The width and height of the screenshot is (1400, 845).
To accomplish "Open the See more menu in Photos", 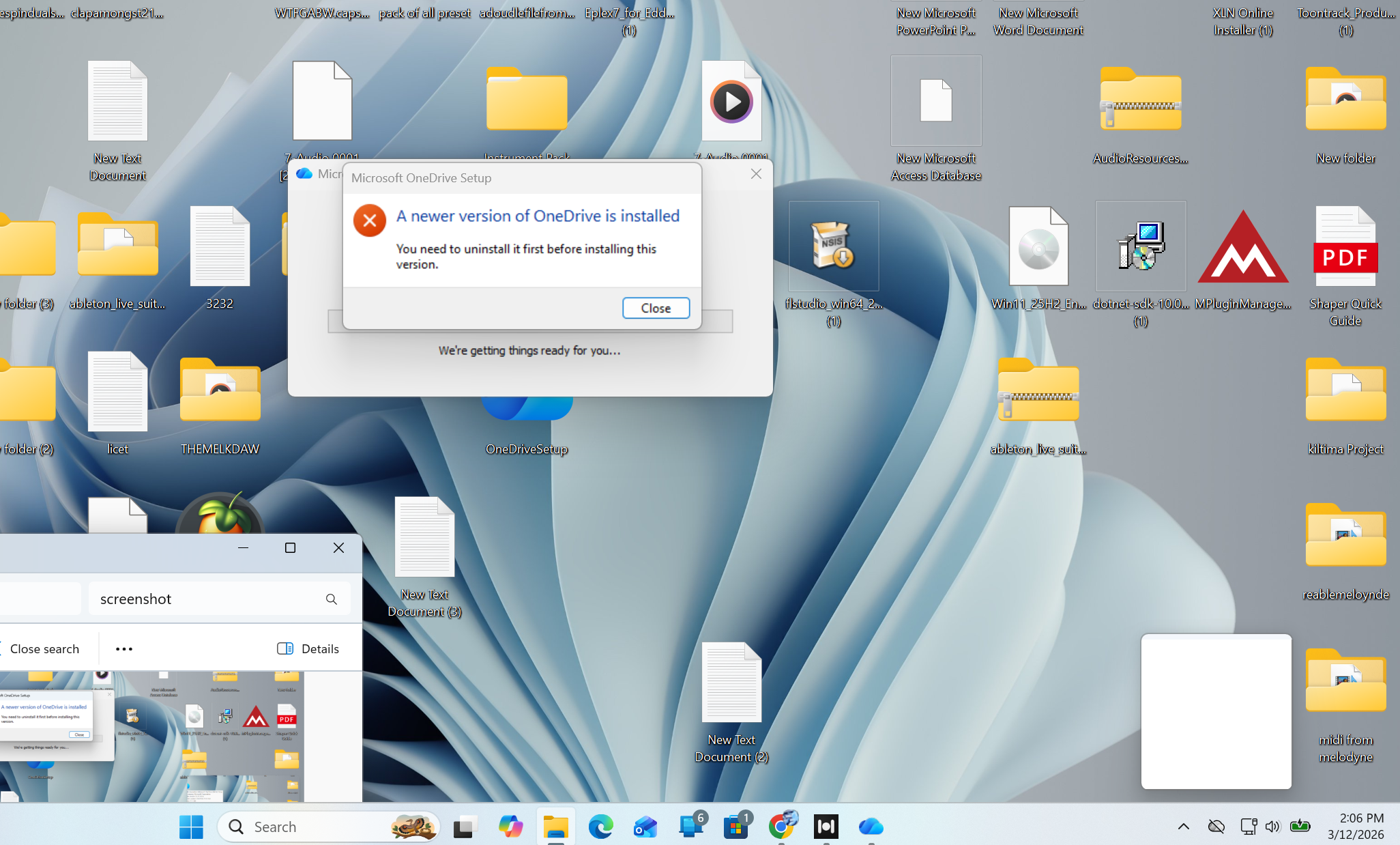I will tap(123, 648).
